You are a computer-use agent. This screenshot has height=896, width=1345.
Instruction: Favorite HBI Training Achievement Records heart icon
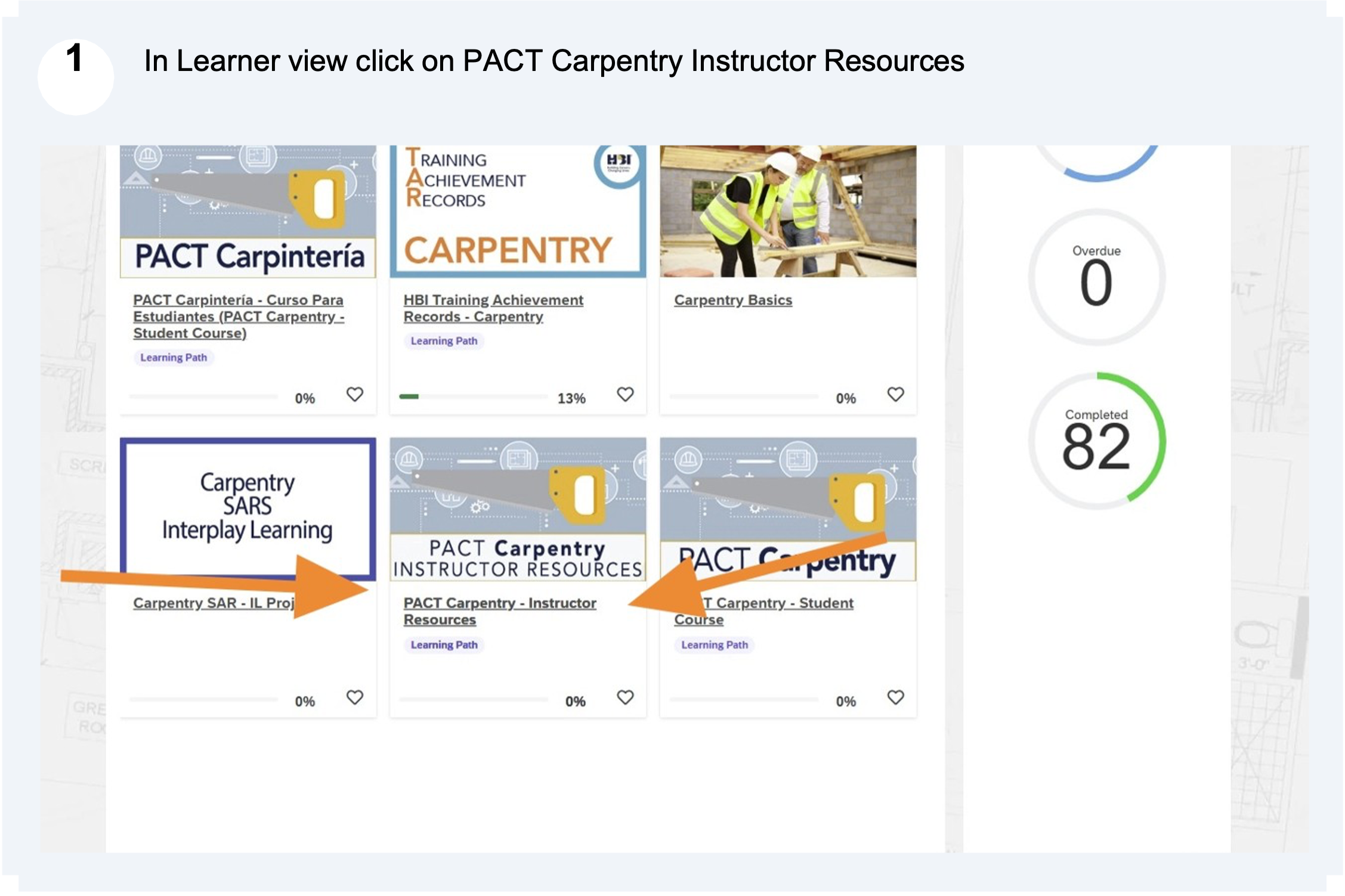point(624,394)
